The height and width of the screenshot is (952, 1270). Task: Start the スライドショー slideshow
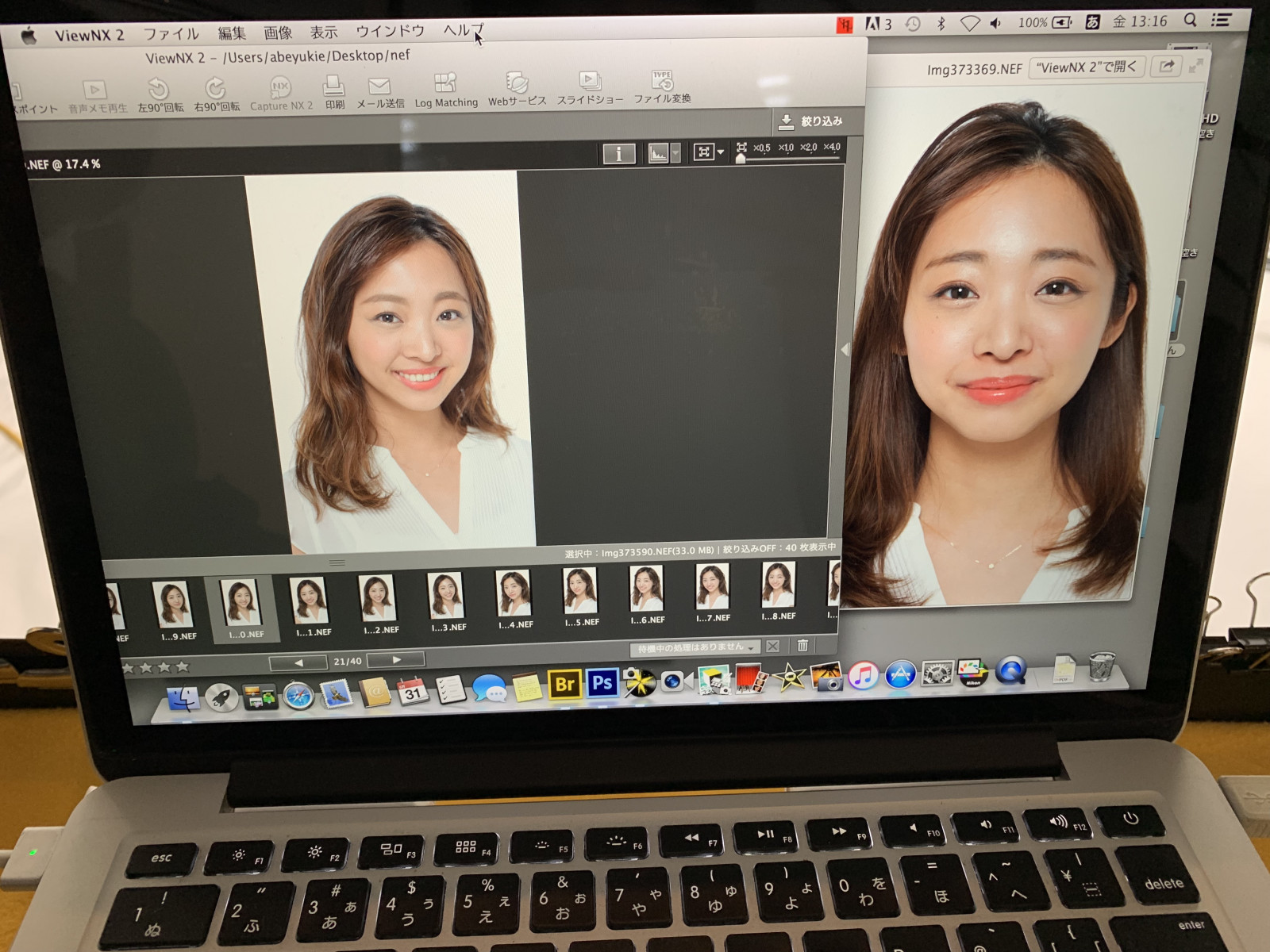point(590,80)
